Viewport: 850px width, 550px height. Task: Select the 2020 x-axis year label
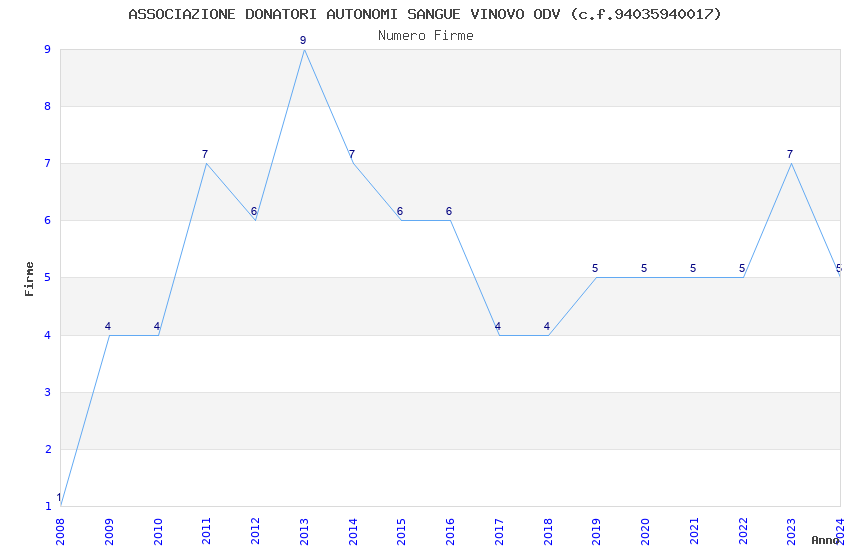tap(645, 531)
